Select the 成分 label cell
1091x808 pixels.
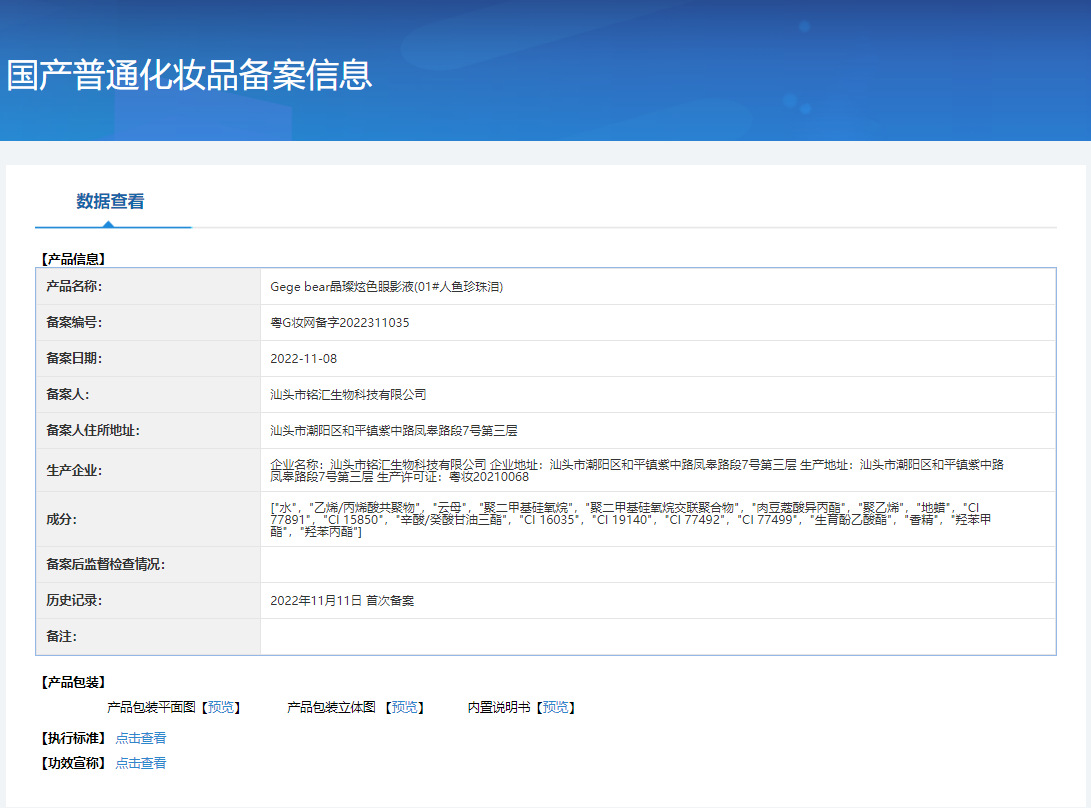tap(148, 519)
